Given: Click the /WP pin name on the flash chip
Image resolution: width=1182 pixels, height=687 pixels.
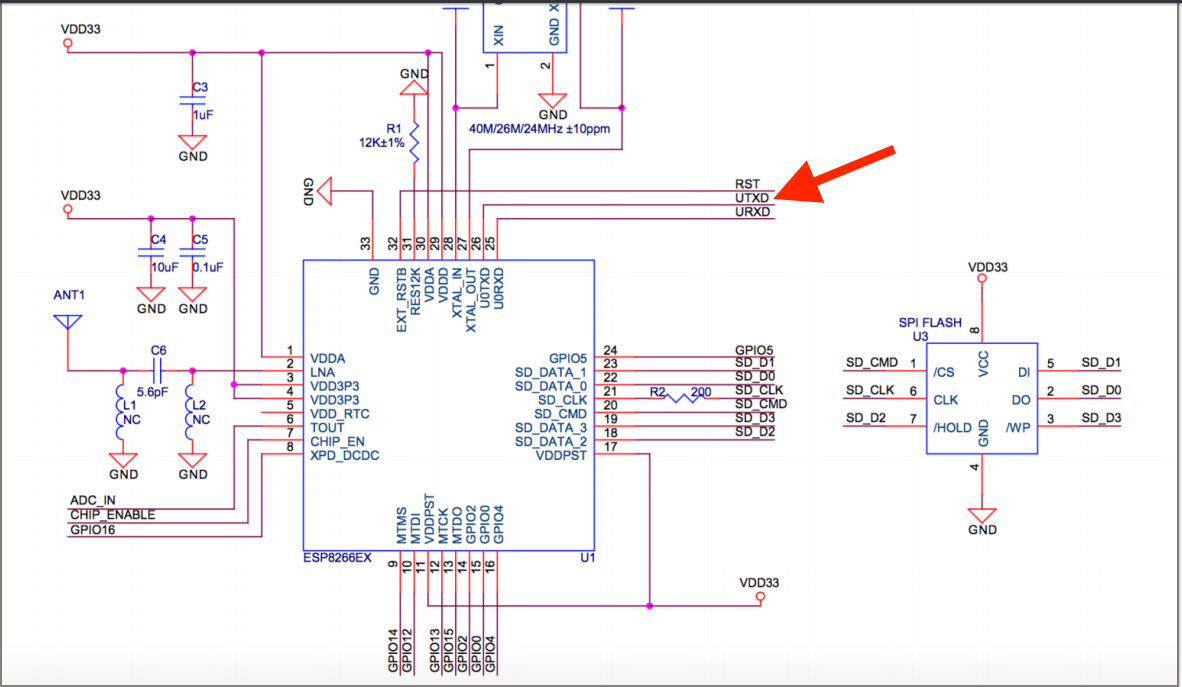Looking at the screenshot, I should tap(1018, 428).
